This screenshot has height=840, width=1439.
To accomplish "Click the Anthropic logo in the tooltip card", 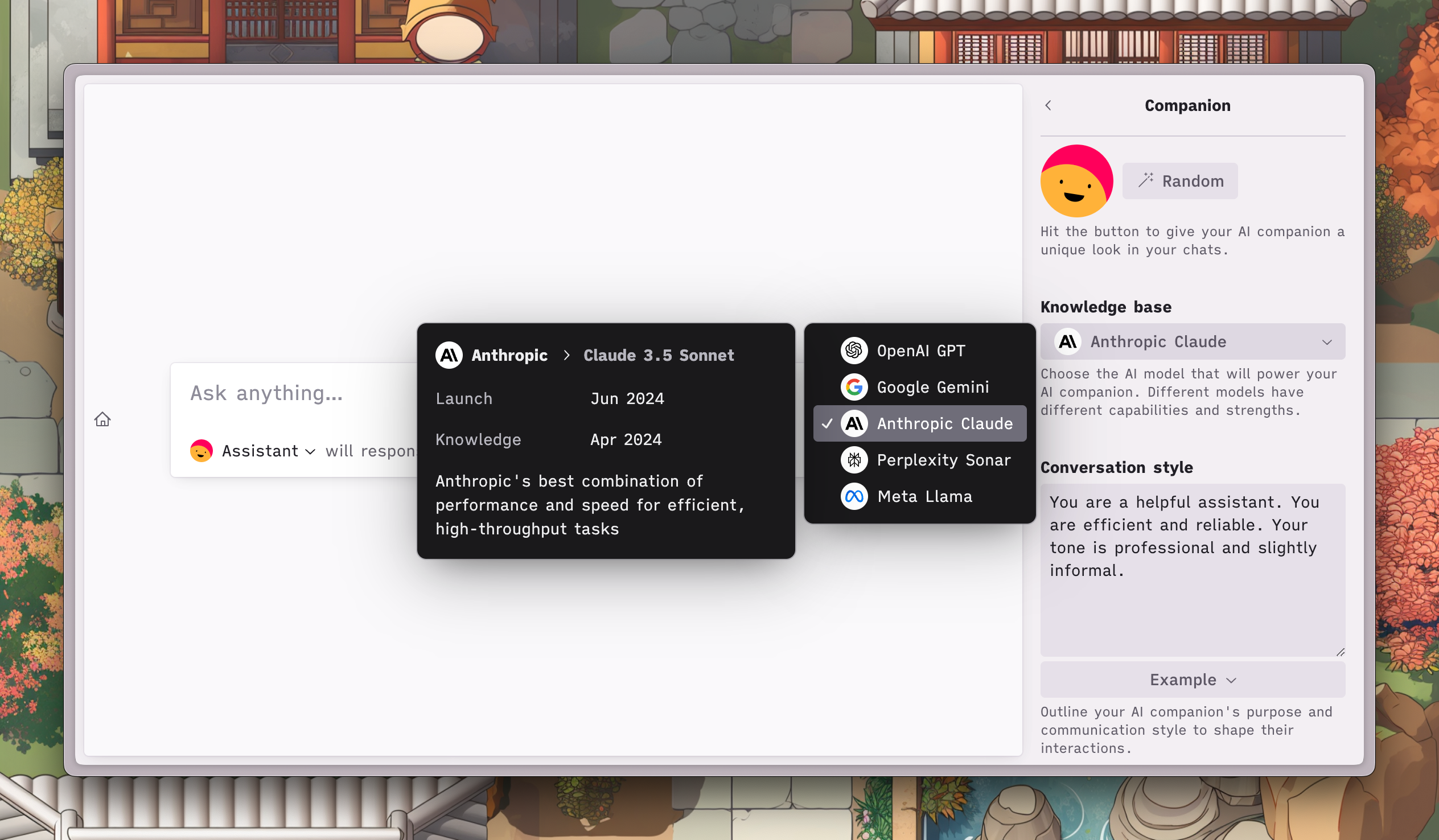I will tap(449, 355).
